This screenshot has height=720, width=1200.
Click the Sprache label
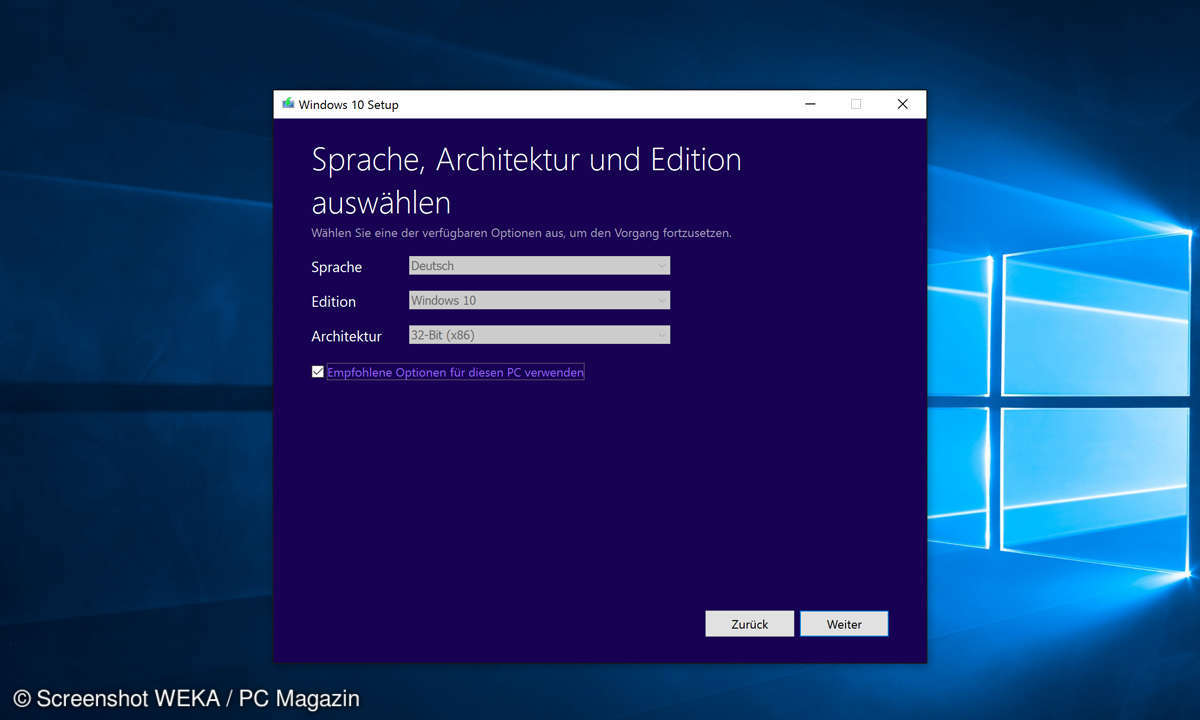337,267
